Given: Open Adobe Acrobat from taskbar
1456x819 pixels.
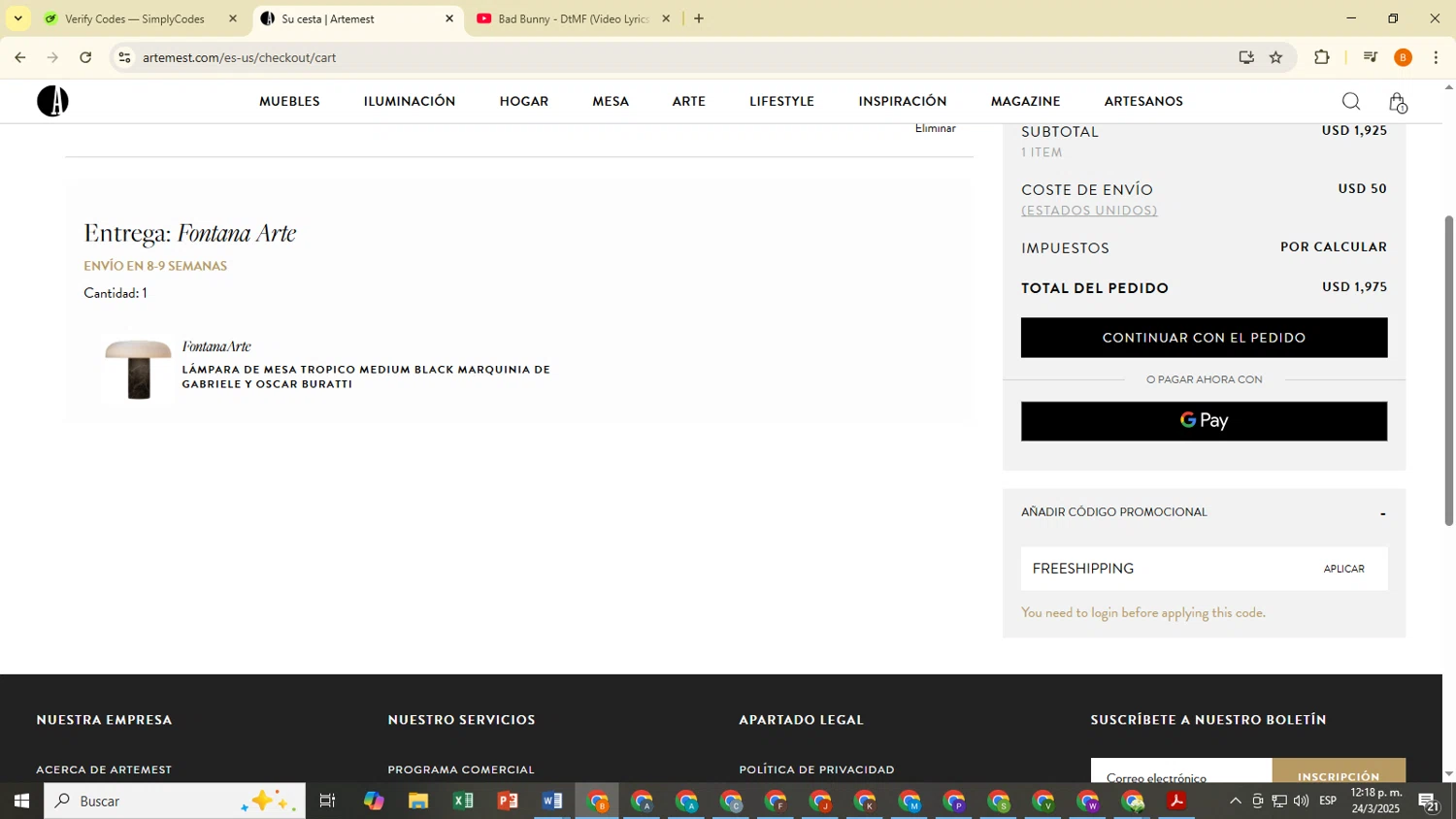Looking at the screenshot, I should click(1176, 801).
